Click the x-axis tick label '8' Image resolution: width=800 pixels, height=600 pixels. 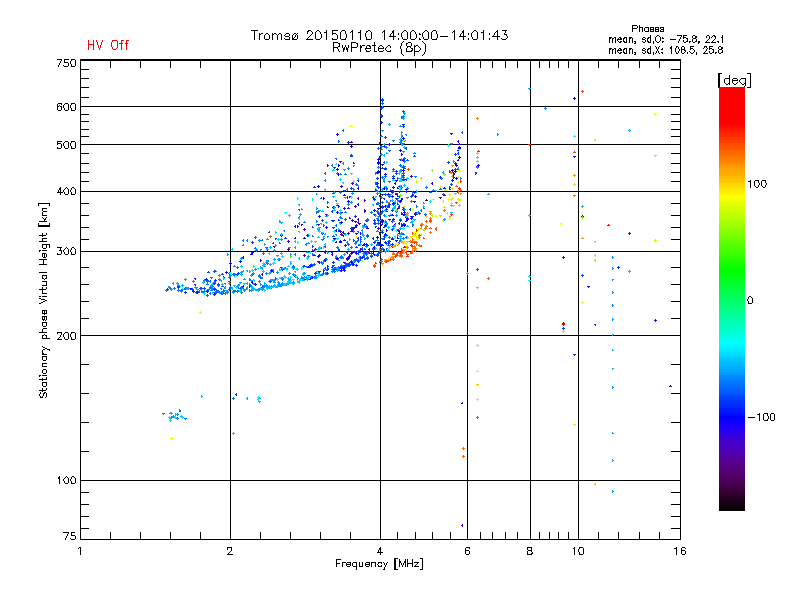point(530,551)
